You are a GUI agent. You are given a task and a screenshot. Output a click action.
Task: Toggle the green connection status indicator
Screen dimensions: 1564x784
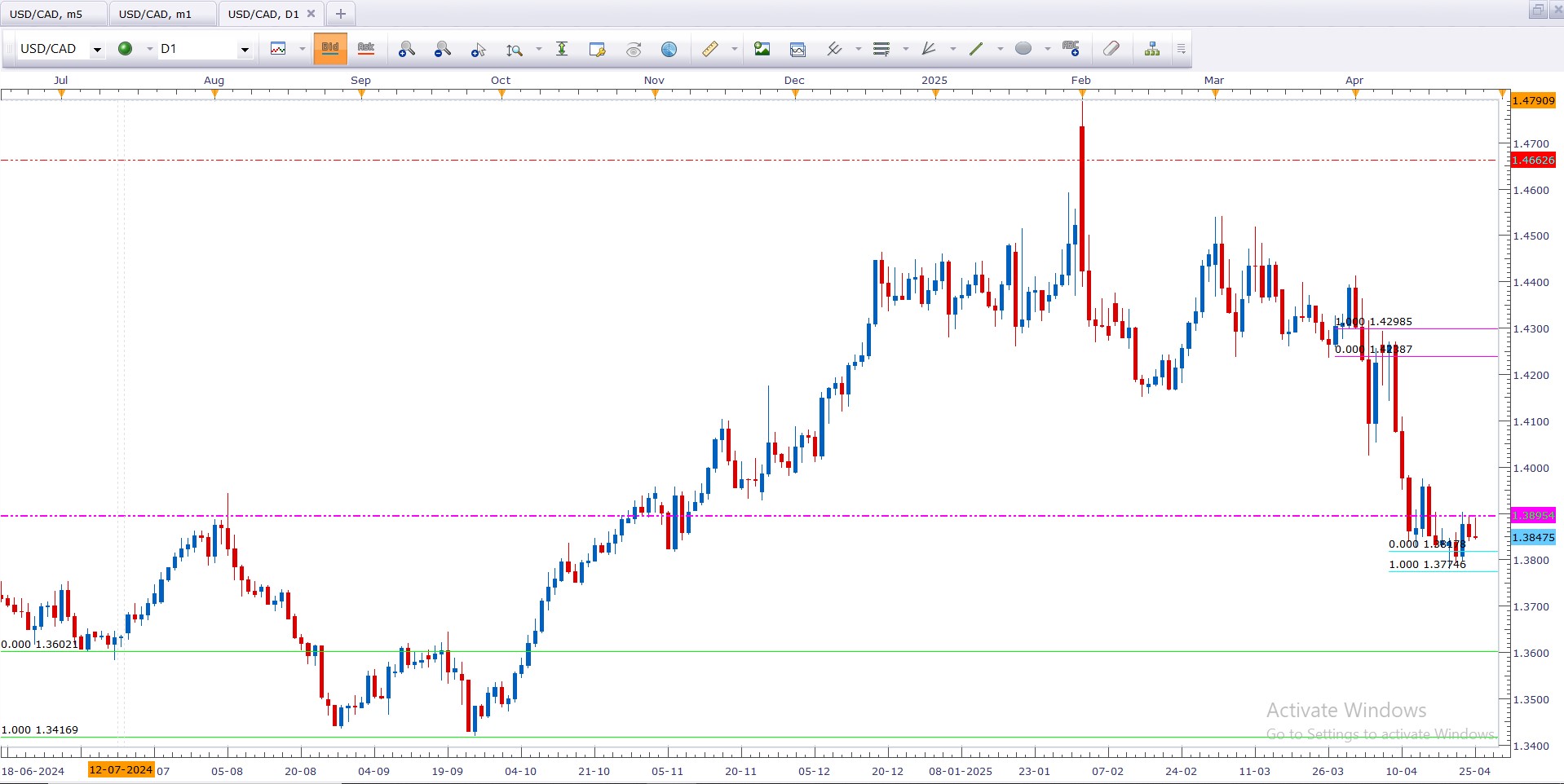coord(126,49)
